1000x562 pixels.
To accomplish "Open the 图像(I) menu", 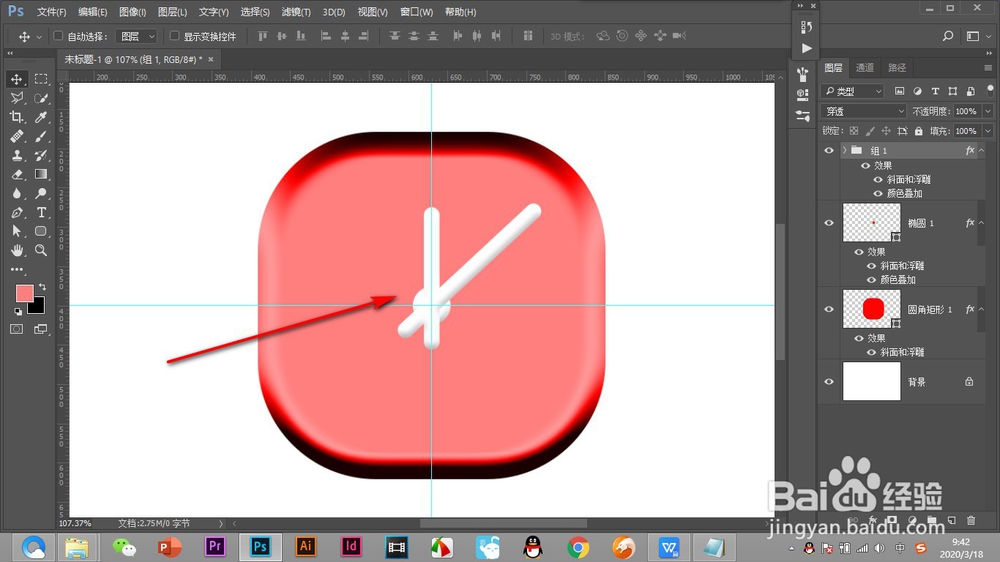I will [x=133, y=12].
